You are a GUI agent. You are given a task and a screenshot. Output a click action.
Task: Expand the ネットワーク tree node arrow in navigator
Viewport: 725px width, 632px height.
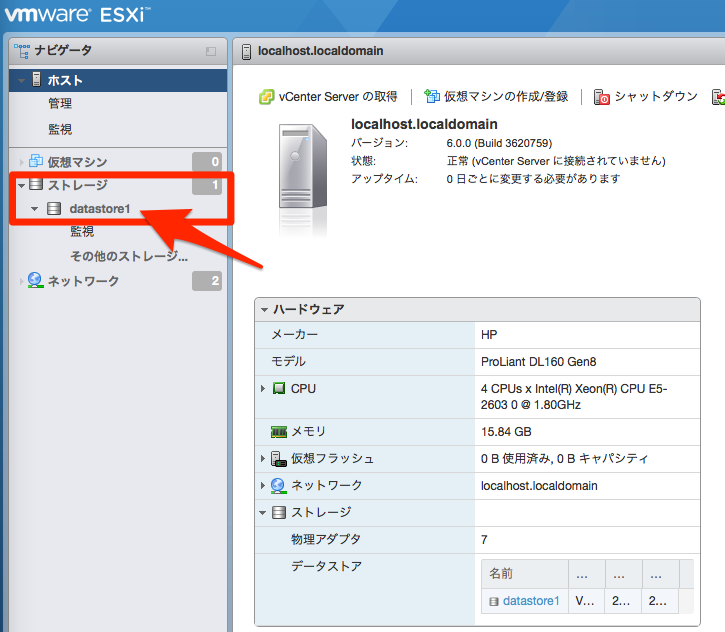point(21,281)
